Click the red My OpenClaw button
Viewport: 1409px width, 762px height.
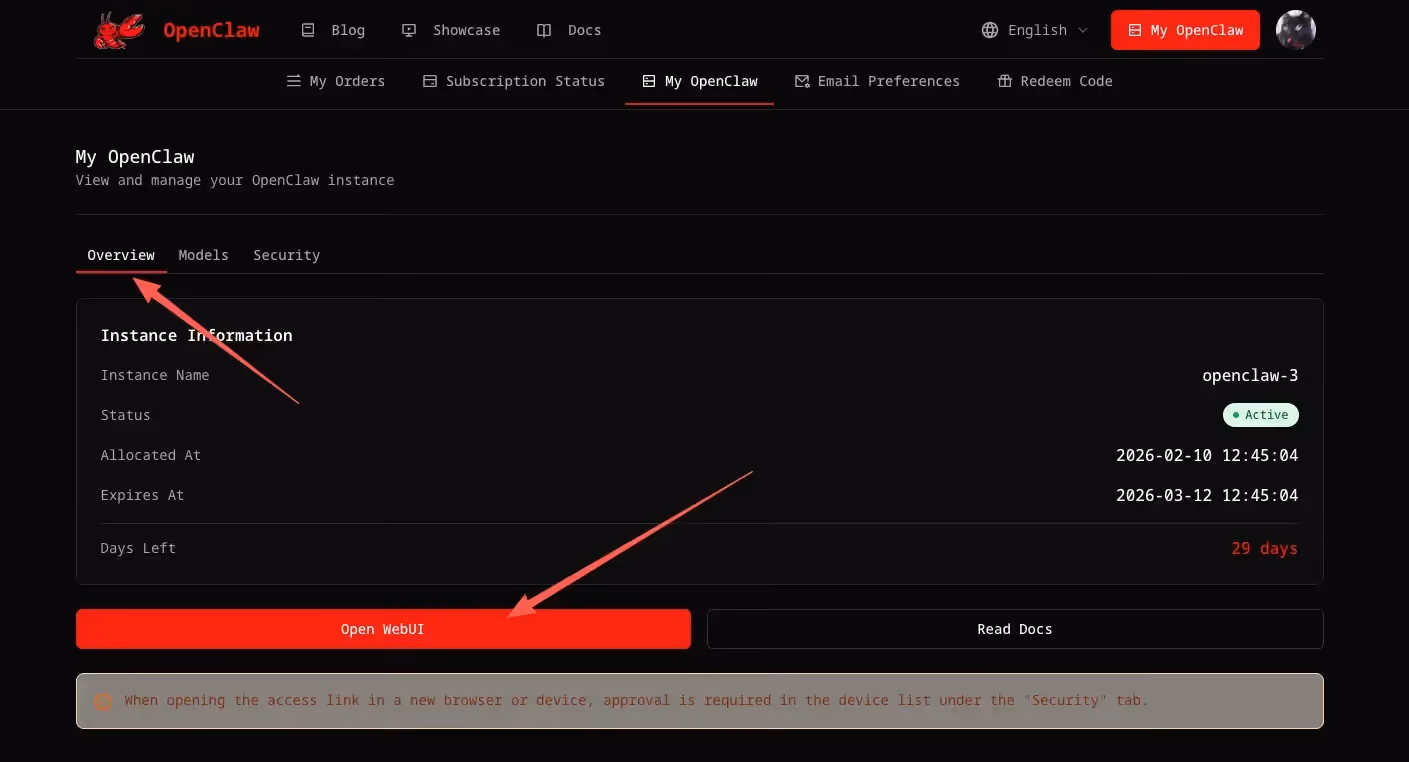pyautogui.click(x=1185, y=30)
